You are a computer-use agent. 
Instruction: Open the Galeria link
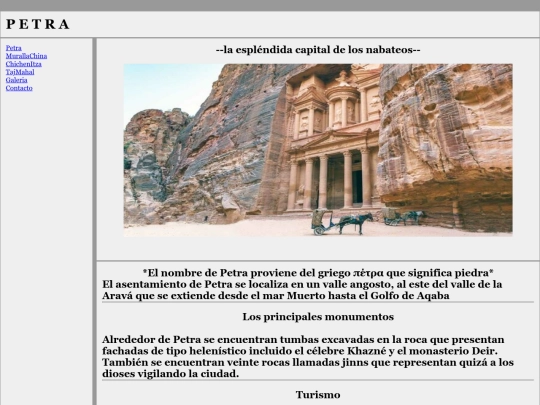coord(16,80)
